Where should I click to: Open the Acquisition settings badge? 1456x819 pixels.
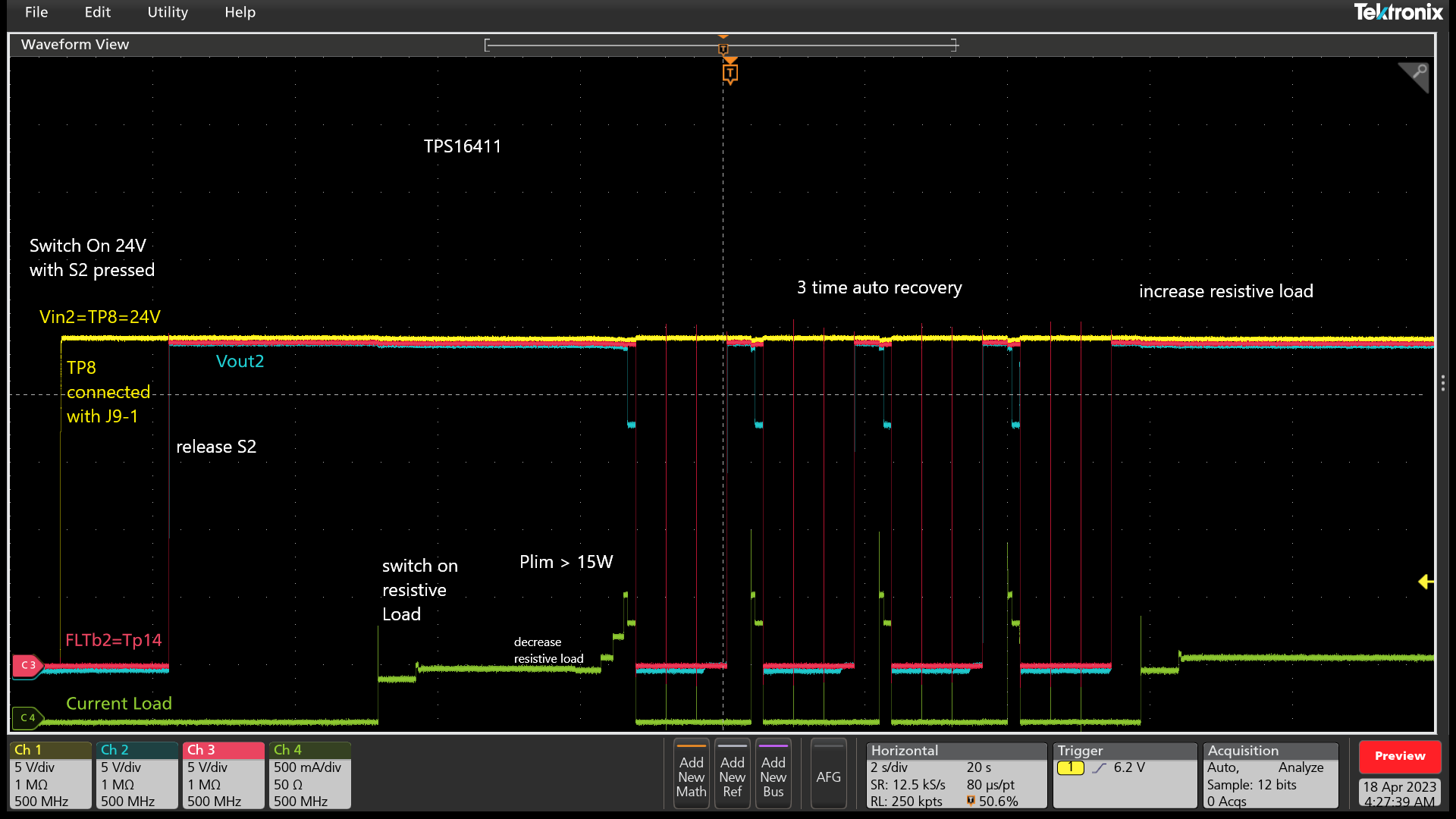(x=1270, y=775)
